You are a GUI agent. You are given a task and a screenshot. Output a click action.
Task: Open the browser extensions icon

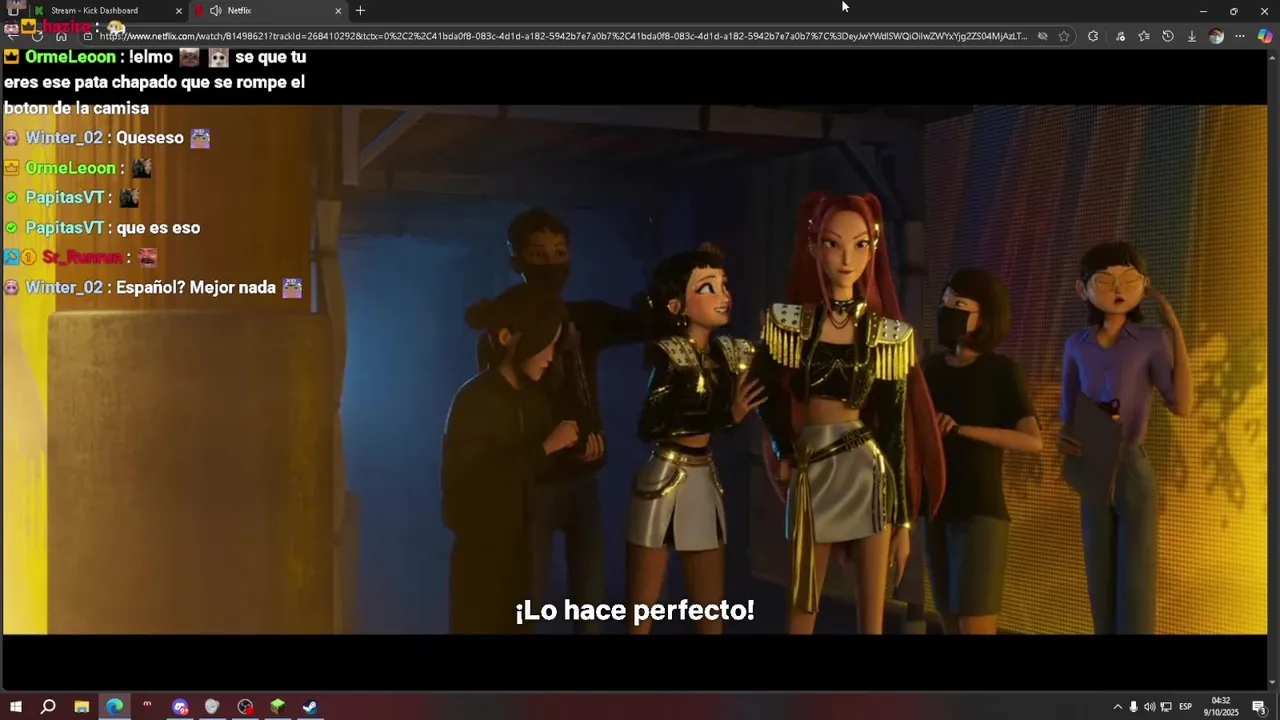(x=1093, y=36)
